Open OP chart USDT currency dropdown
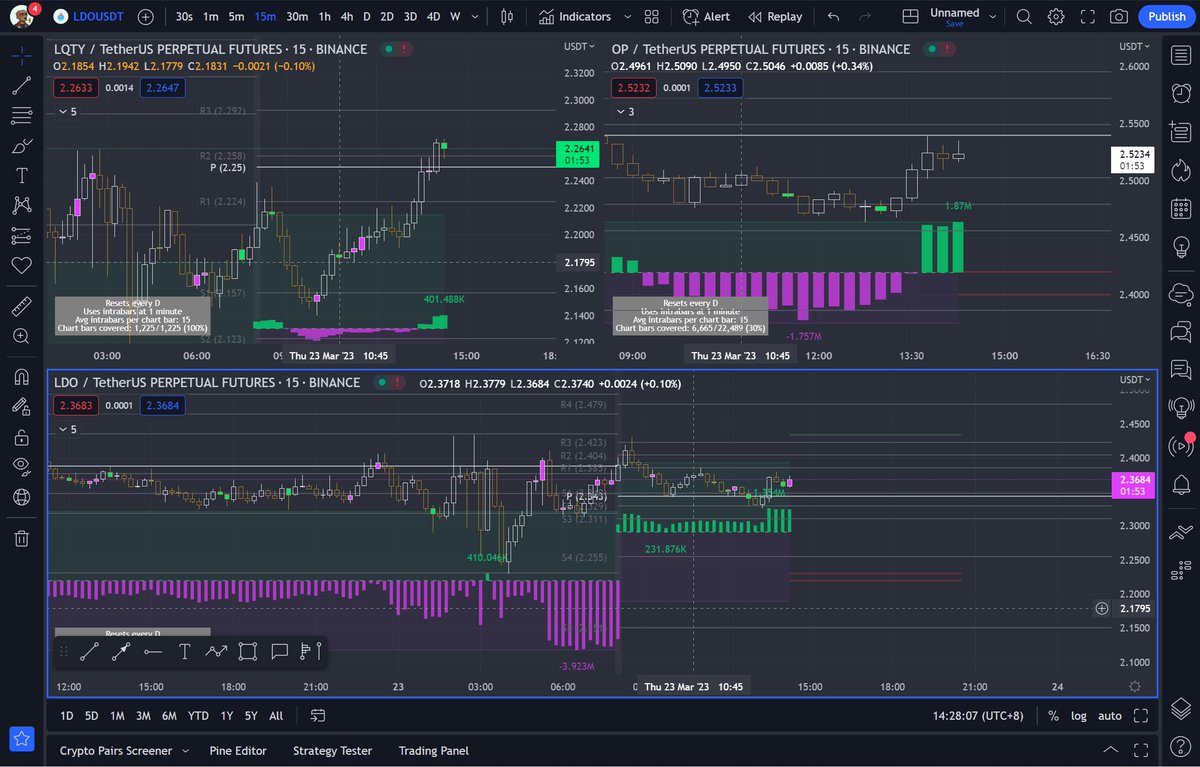Screen dimensions: 1200x767 point(1134,46)
